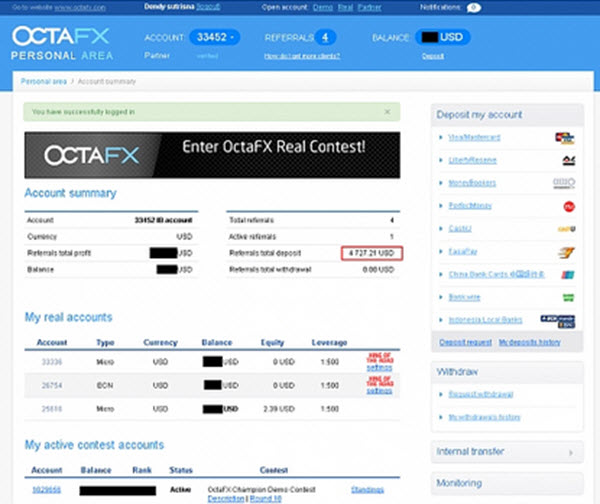Click the Equity column header
This screenshot has width=600, height=504.
point(272,342)
